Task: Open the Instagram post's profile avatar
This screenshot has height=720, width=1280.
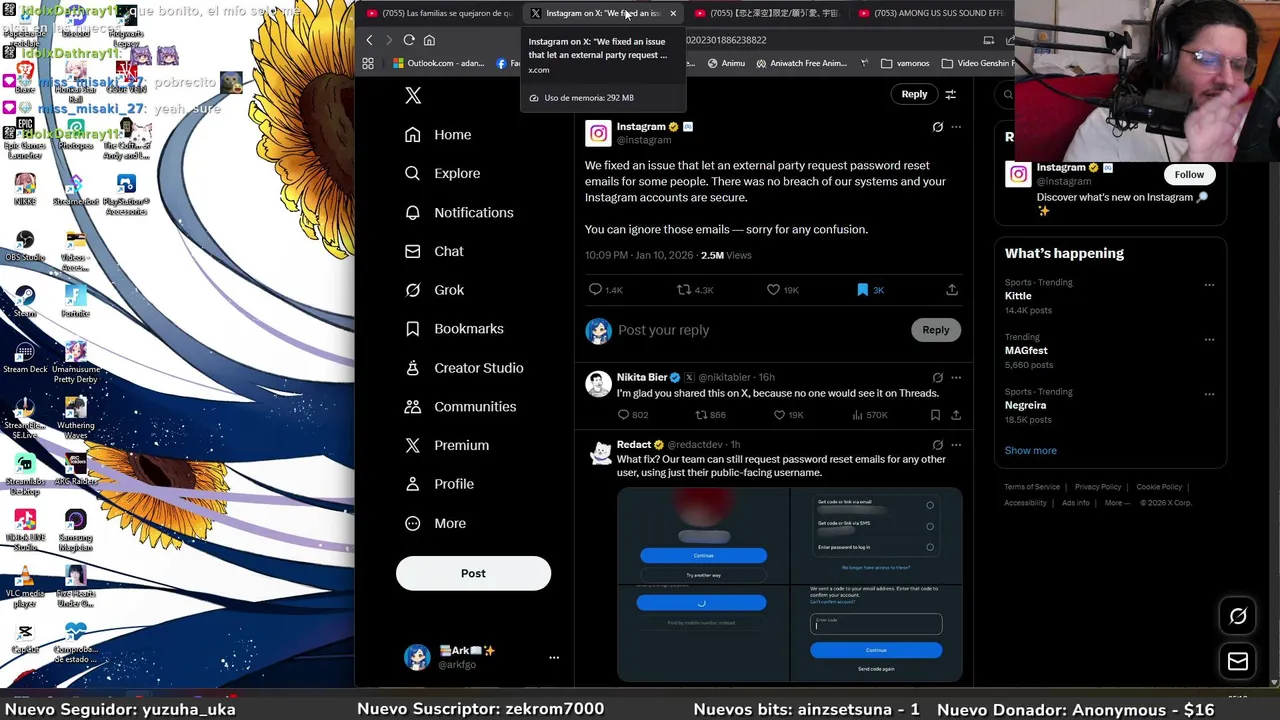Action: click(x=598, y=133)
